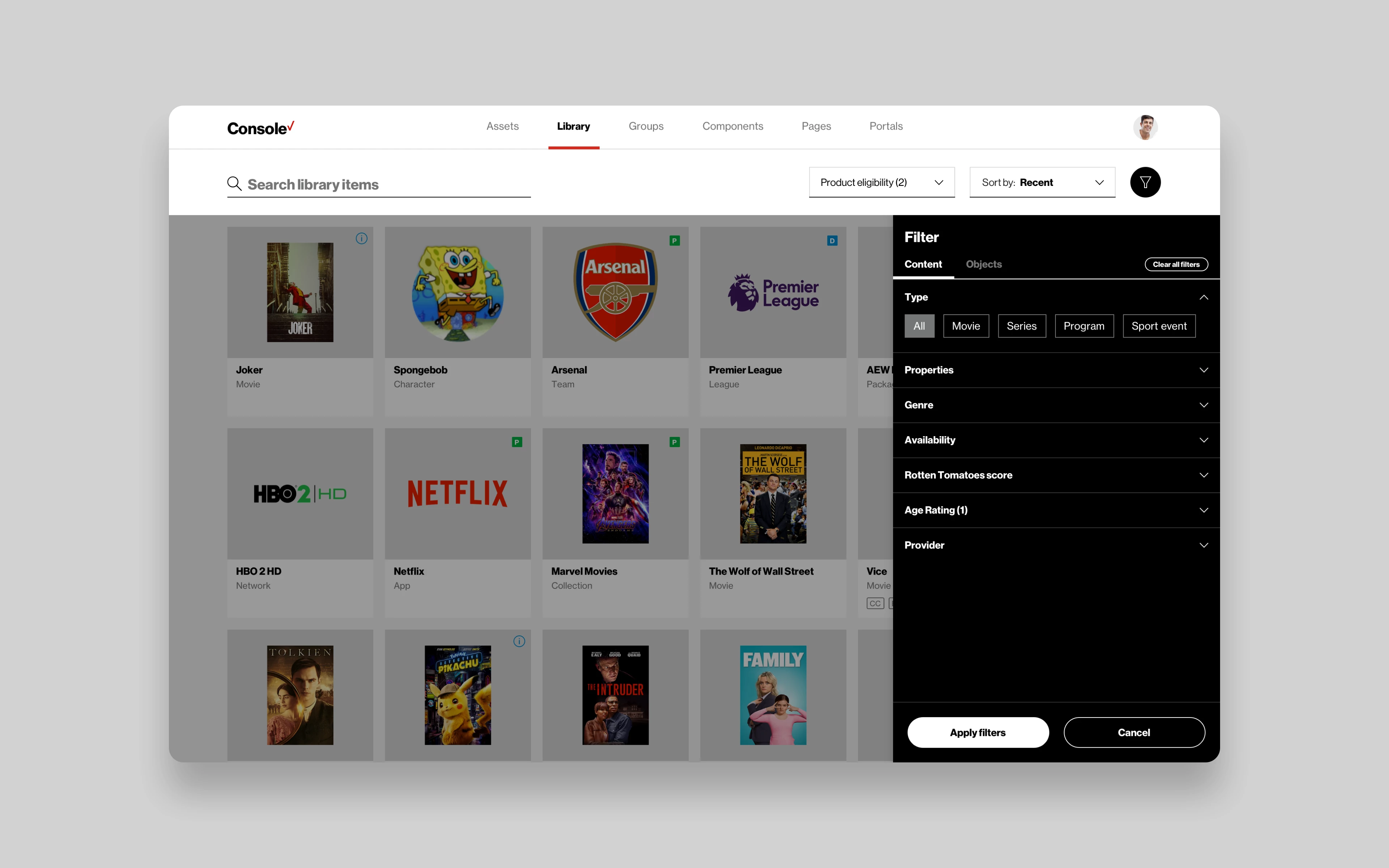This screenshot has height=868, width=1389.
Task: Click the Cancel button in filter panel
Action: pyautogui.click(x=1134, y=732)
